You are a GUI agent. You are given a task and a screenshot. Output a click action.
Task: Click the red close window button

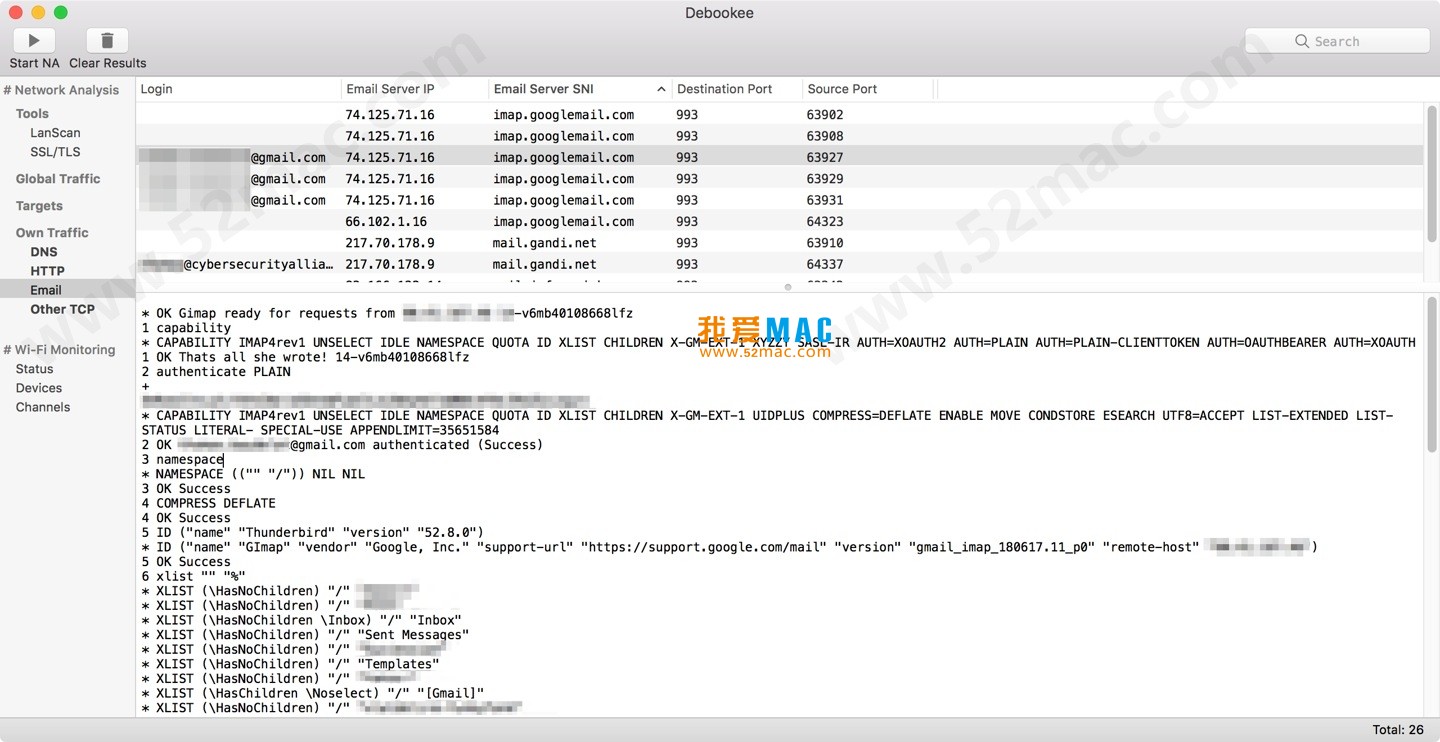tap(16, 13)
